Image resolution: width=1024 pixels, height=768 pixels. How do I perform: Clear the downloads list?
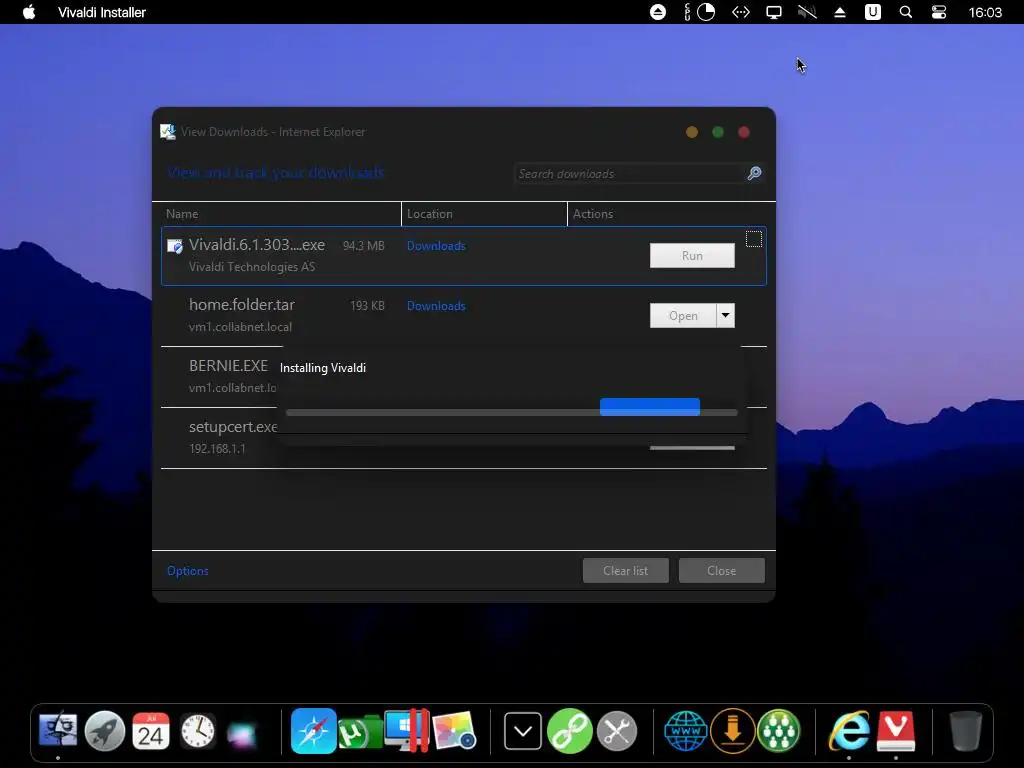tap(626, 570)
